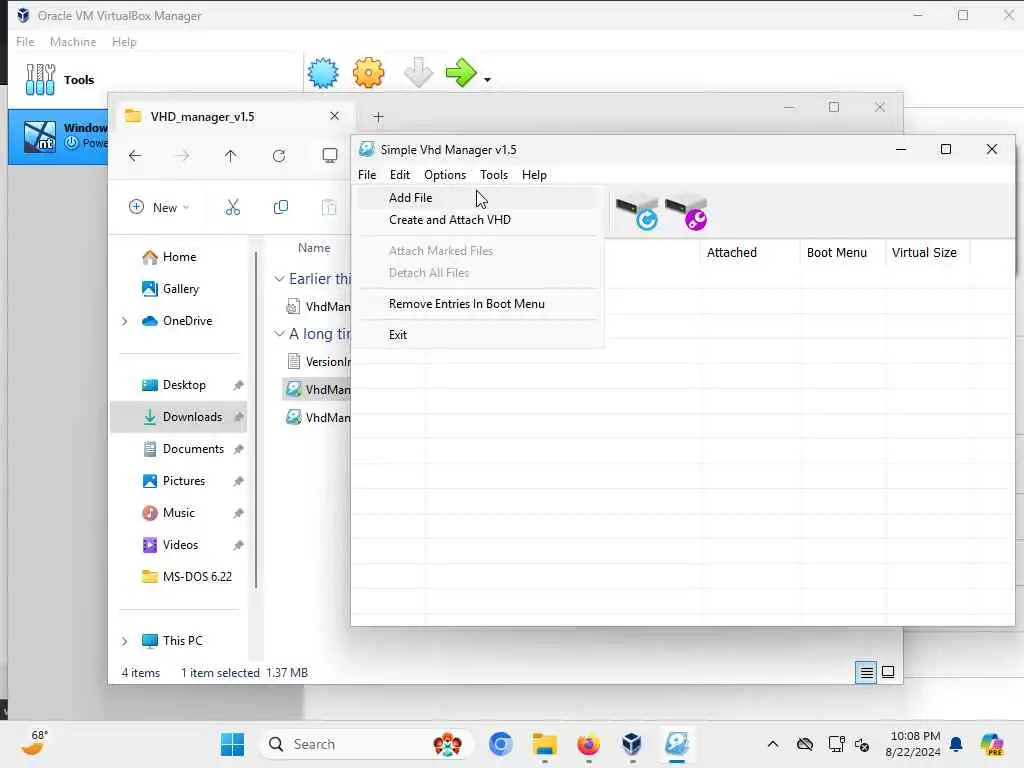Choose Create and Attach VHD
The image size is (1024, 768).
[477, 220]
